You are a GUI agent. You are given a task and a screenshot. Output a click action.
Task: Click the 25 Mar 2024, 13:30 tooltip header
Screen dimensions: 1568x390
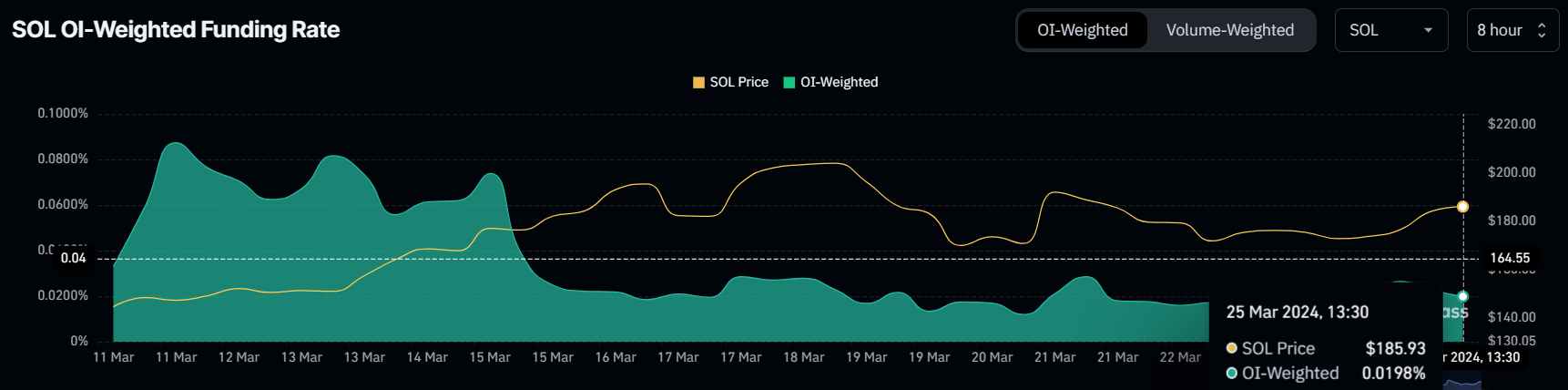coord(1297,313)
